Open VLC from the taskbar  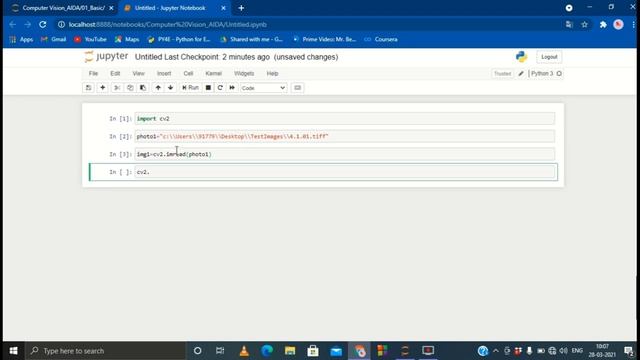point(244,351)
